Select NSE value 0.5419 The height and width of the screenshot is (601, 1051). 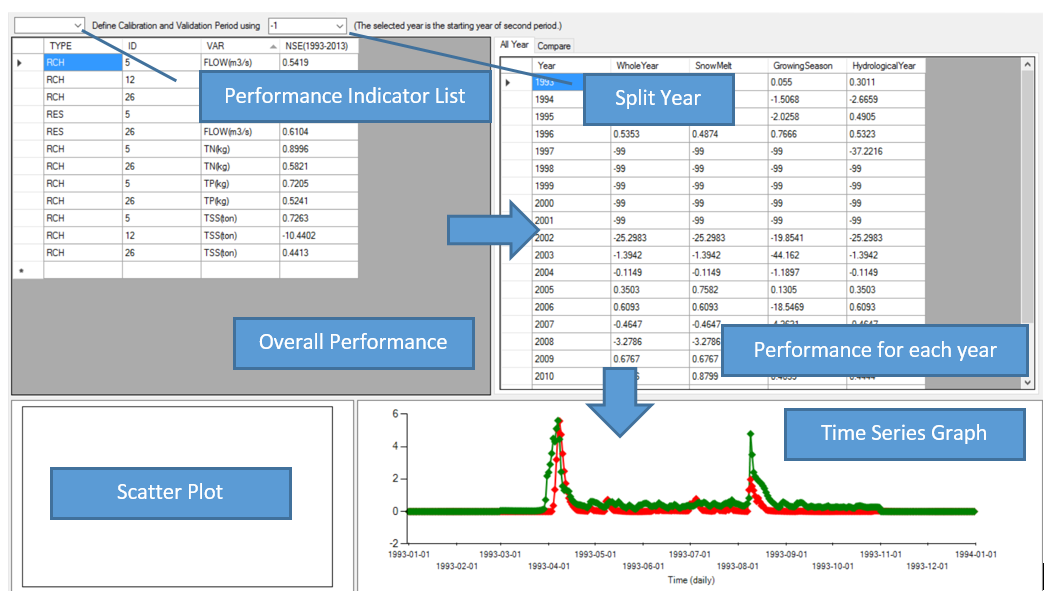(x=318, y=62)
